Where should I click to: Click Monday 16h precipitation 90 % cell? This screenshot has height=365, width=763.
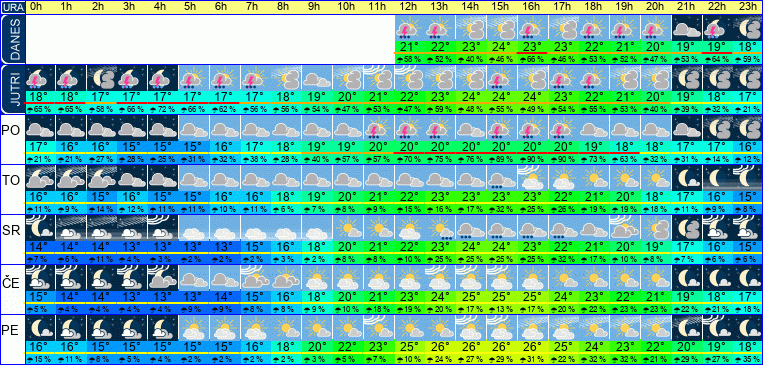[531, 160]
